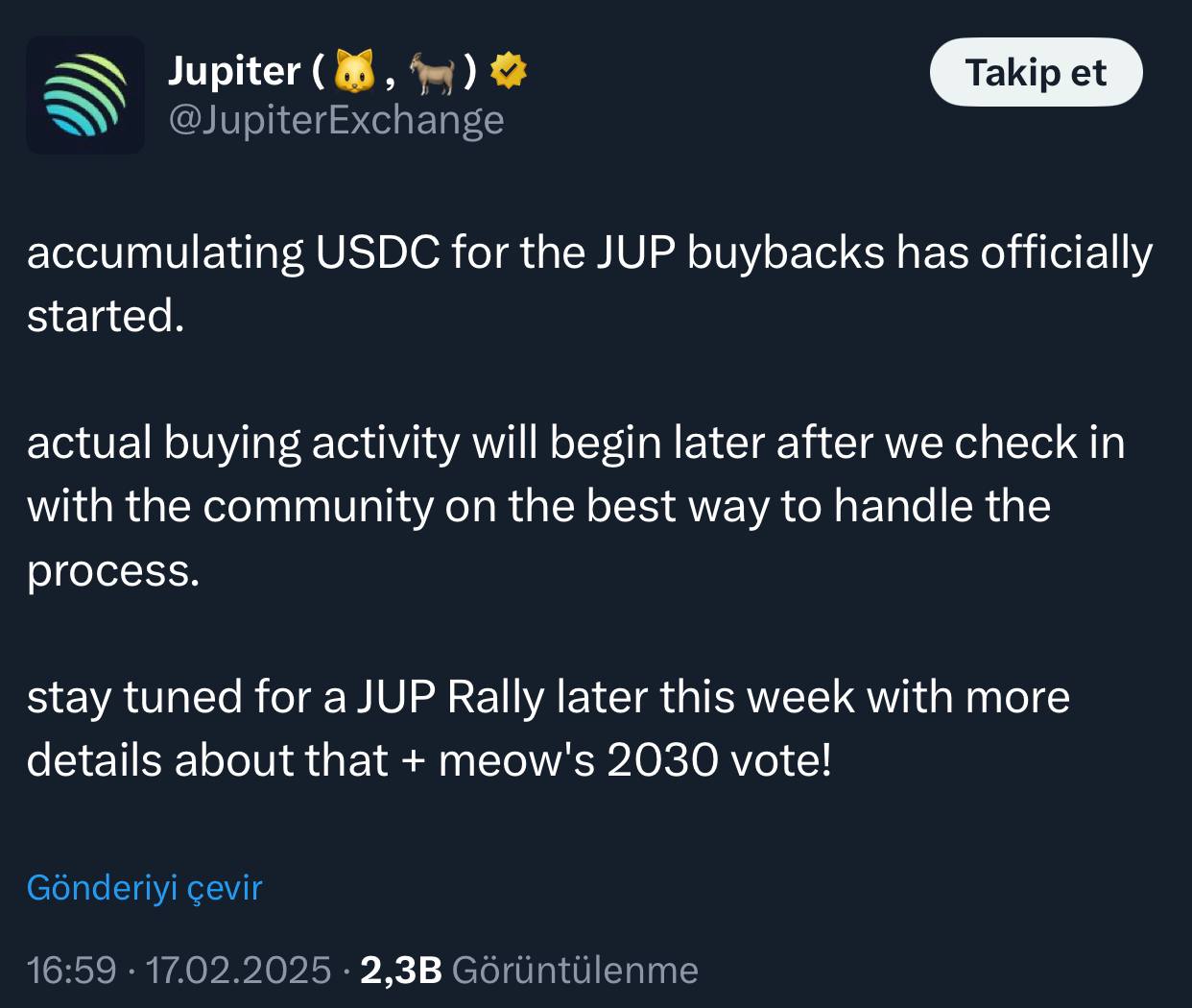Click the word USDC in the tweet
This screenshot has width=1192, height=1008.
coord(377,253)
